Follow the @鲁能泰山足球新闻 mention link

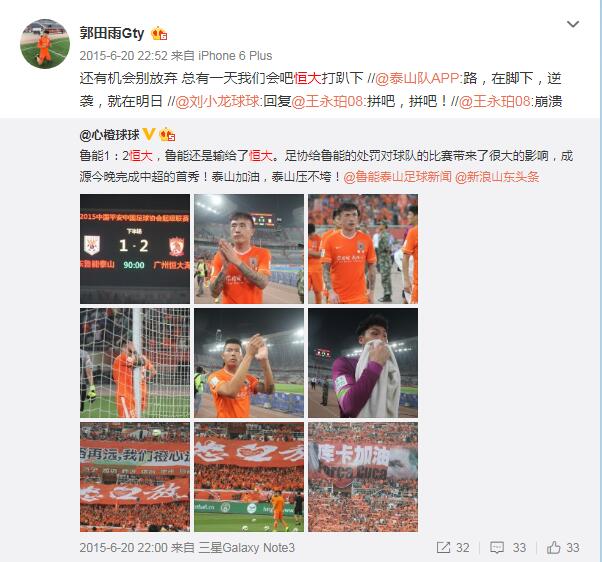pyautogui.click(x=397, y=177)
